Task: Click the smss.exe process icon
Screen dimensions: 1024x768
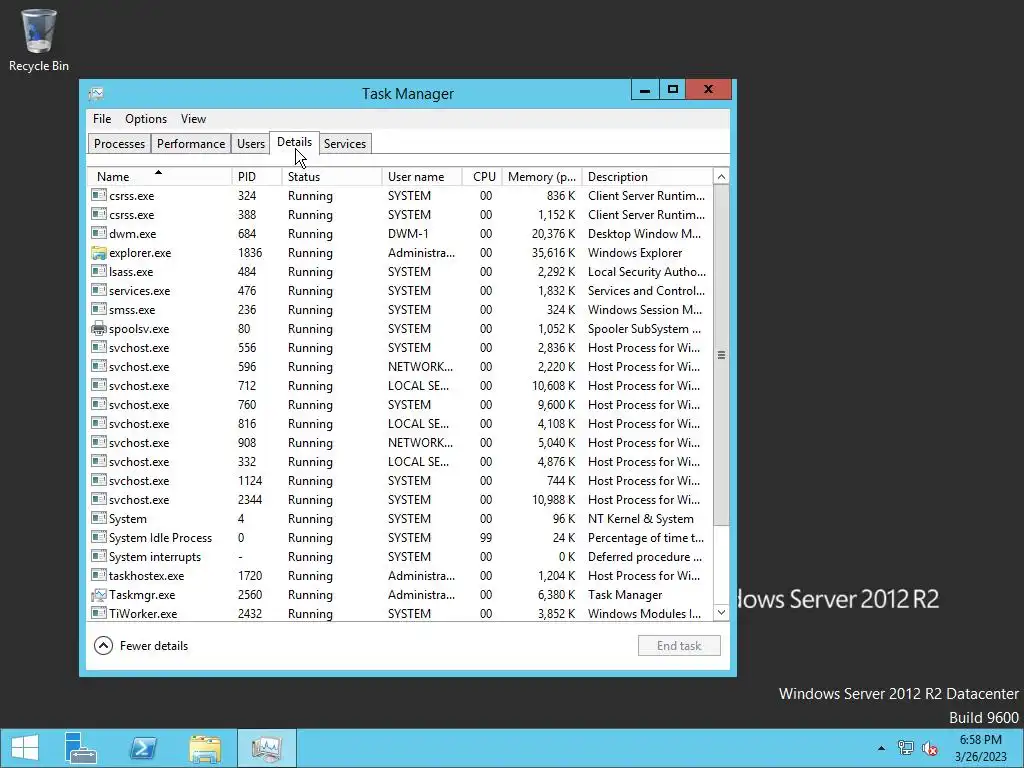Action: (x=99, y=309)
